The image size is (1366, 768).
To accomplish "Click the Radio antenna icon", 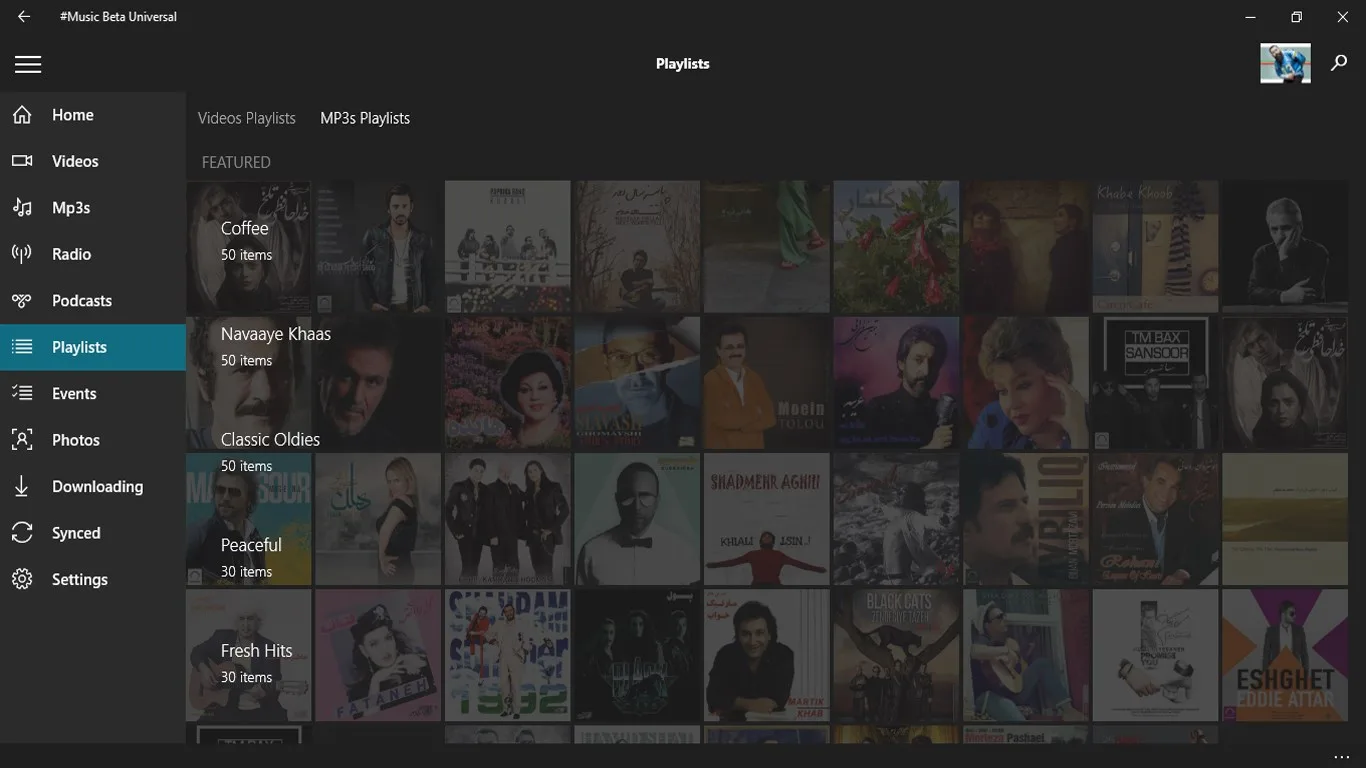I will (22, 254).
